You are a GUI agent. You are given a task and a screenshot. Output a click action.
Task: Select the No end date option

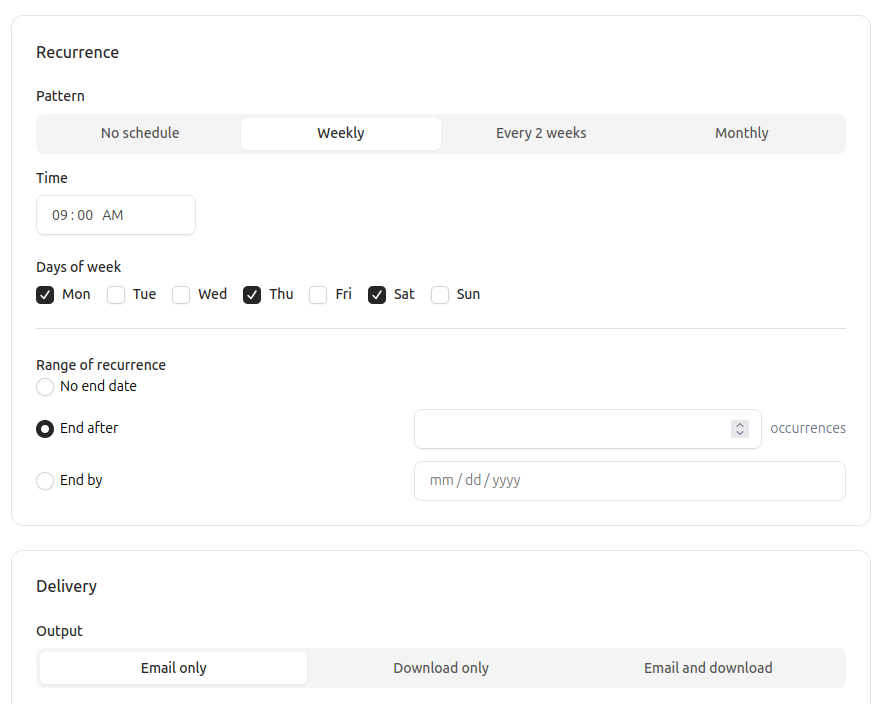pyautogui.click(x=44, y=386)
